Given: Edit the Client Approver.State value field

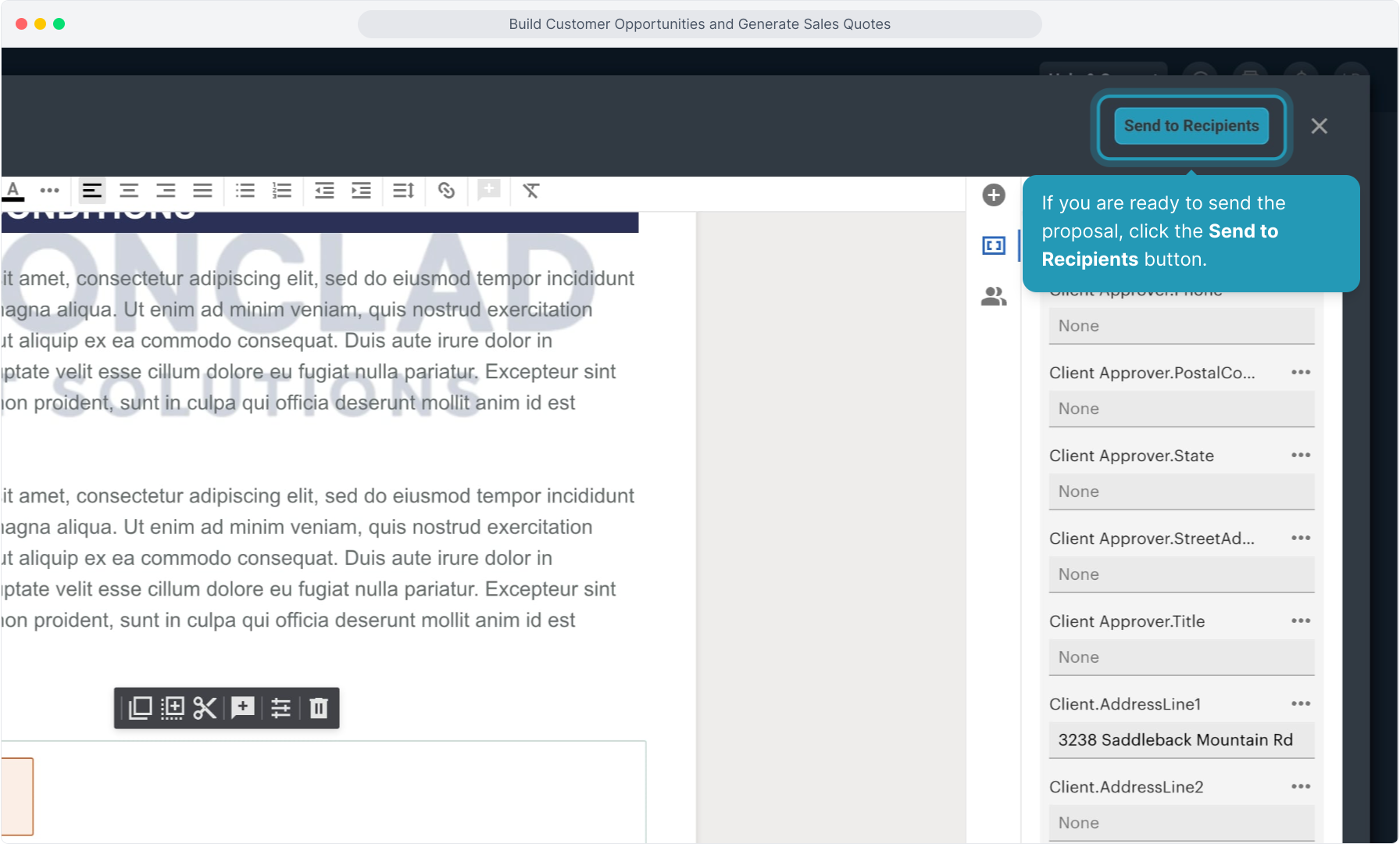Looking at the screenshot, I should point(1181,492).
